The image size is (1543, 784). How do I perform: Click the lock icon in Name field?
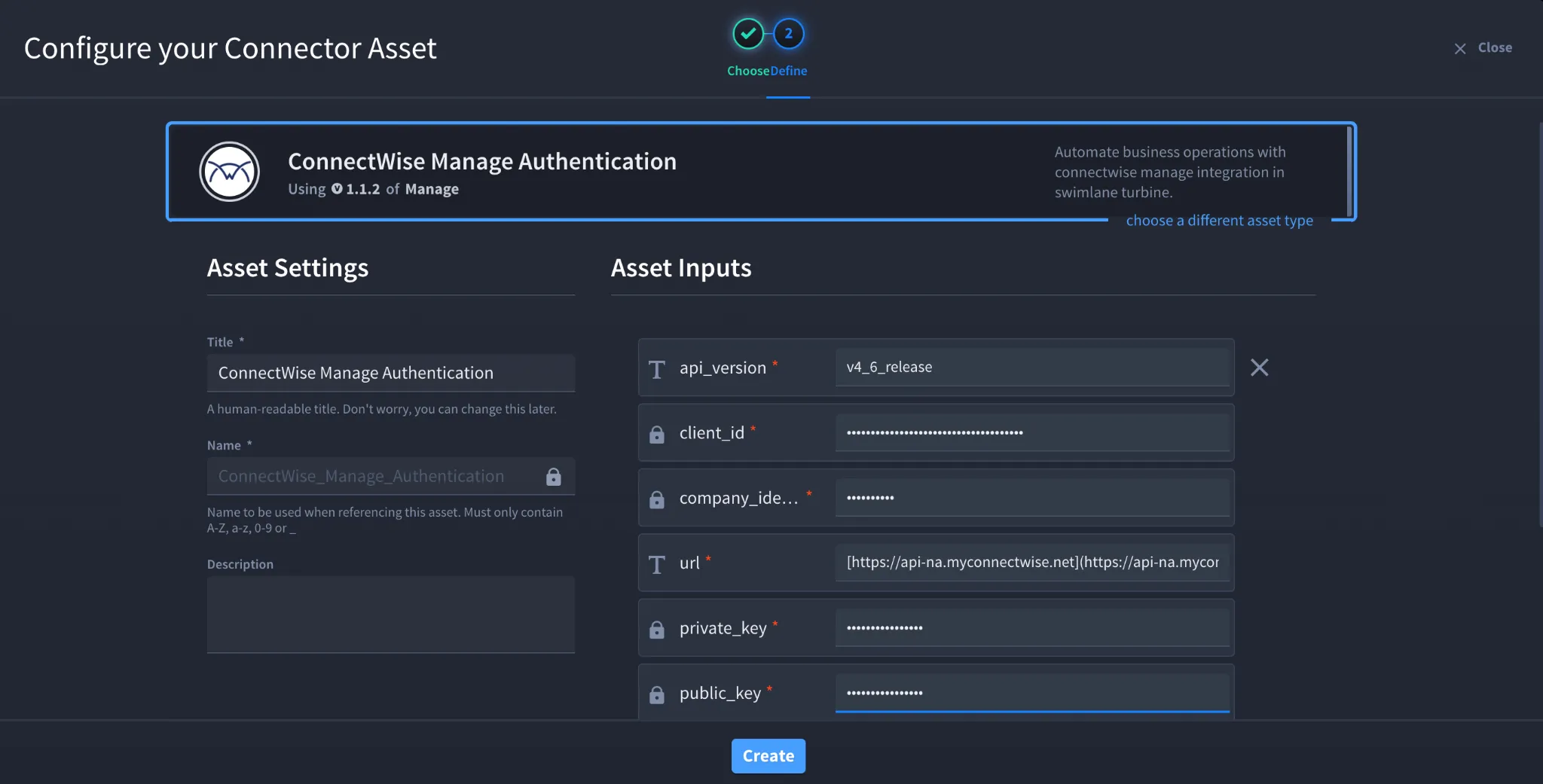pos(554,476)
